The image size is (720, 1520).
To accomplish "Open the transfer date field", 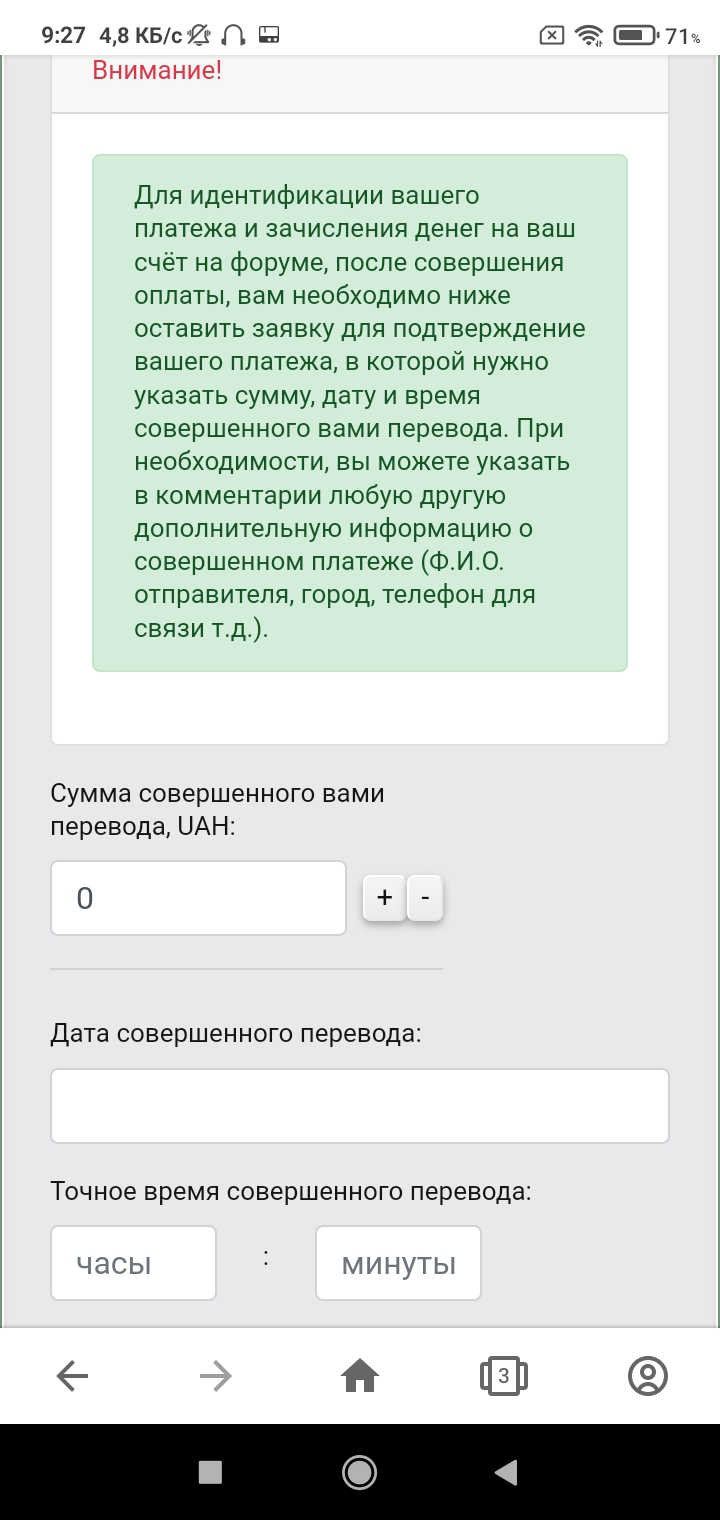I will pos(359,1106).
